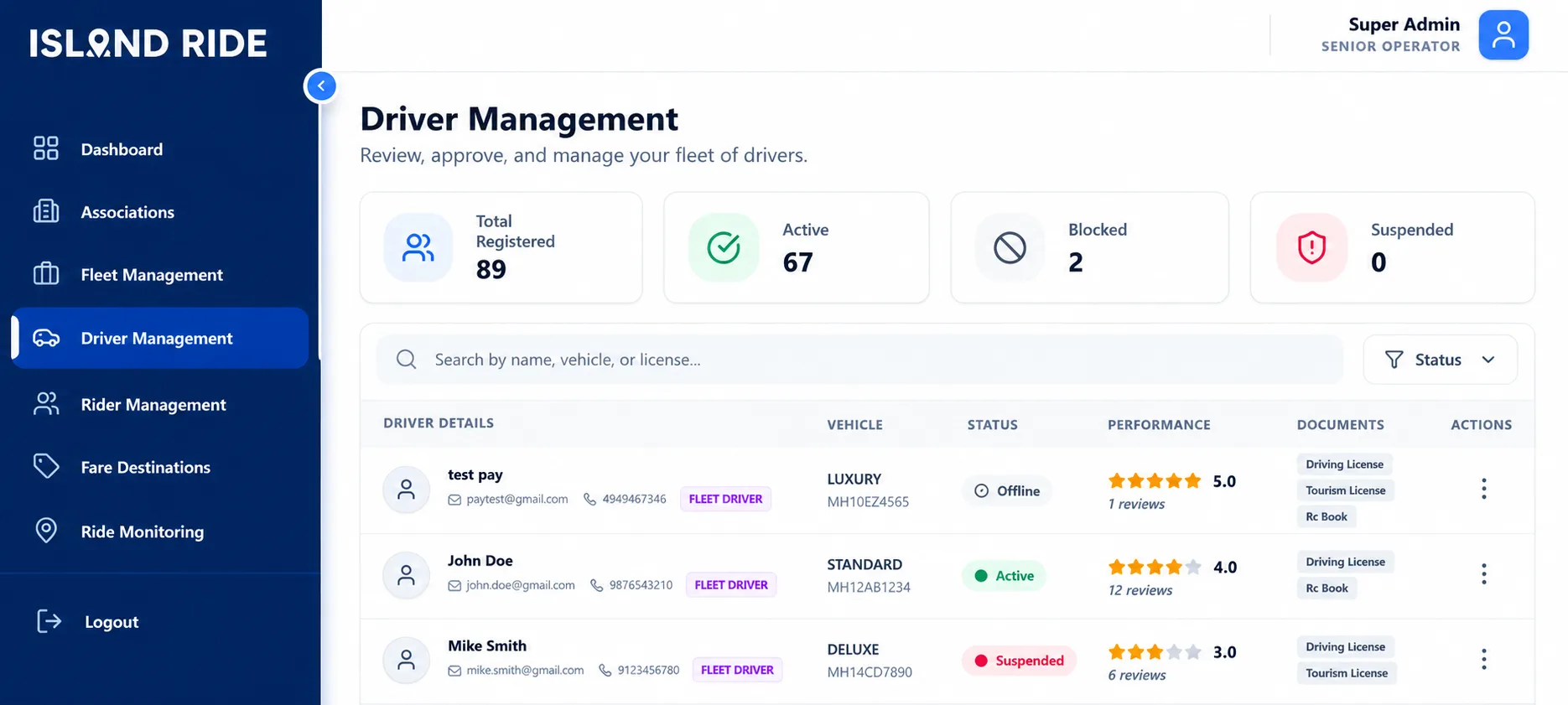Click the vehicle number "MH10EZ4565"
Screen dimensions: 1568x705
coord(868,502)
